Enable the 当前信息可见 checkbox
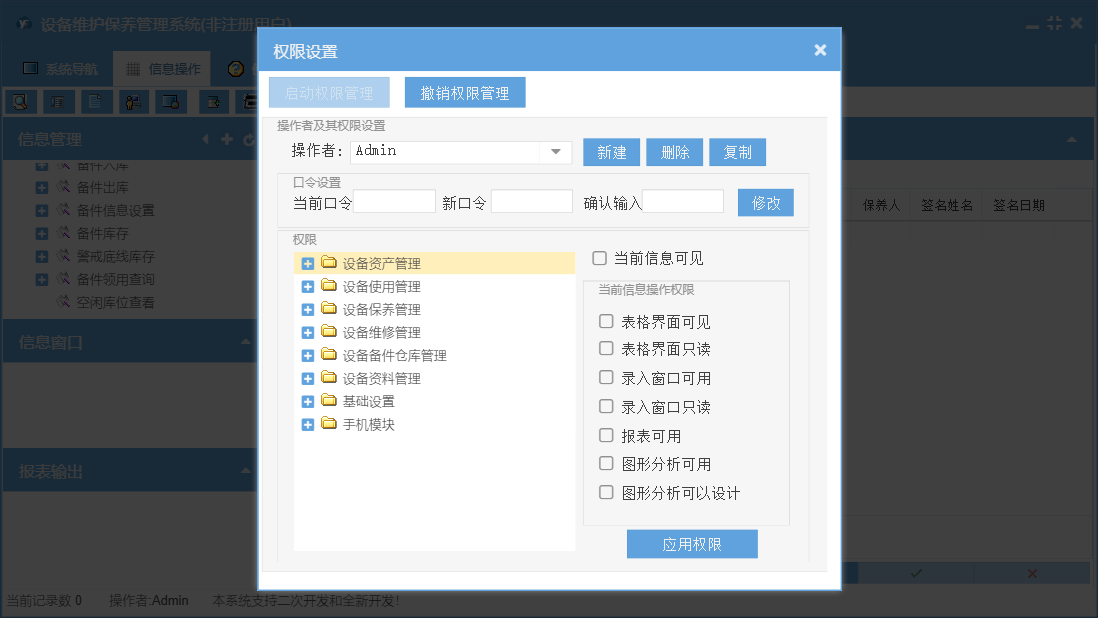The height and width of the screenshot is (618, 1098). (x=600, y=258)
